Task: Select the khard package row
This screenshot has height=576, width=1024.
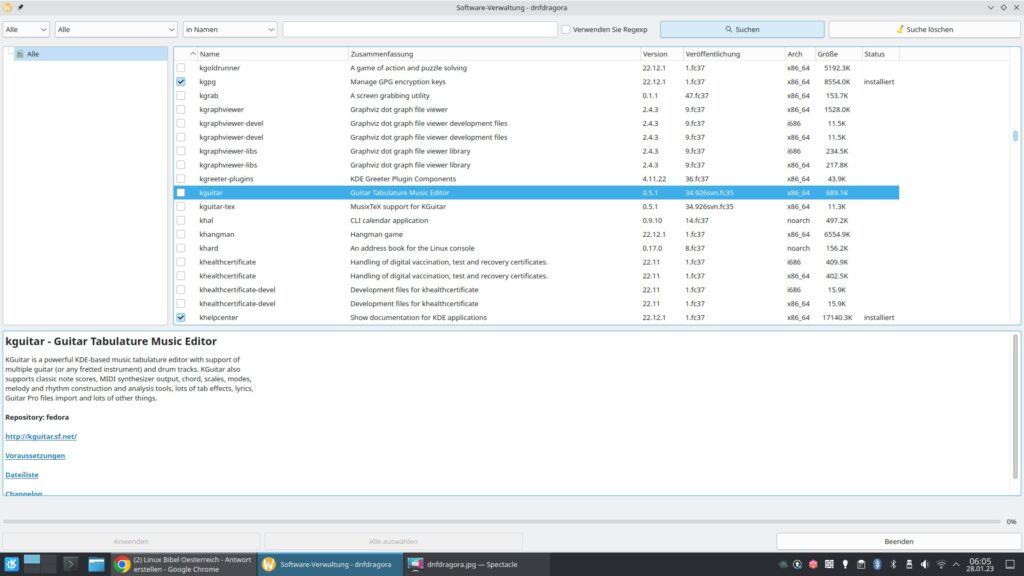Action: (536, 248)
